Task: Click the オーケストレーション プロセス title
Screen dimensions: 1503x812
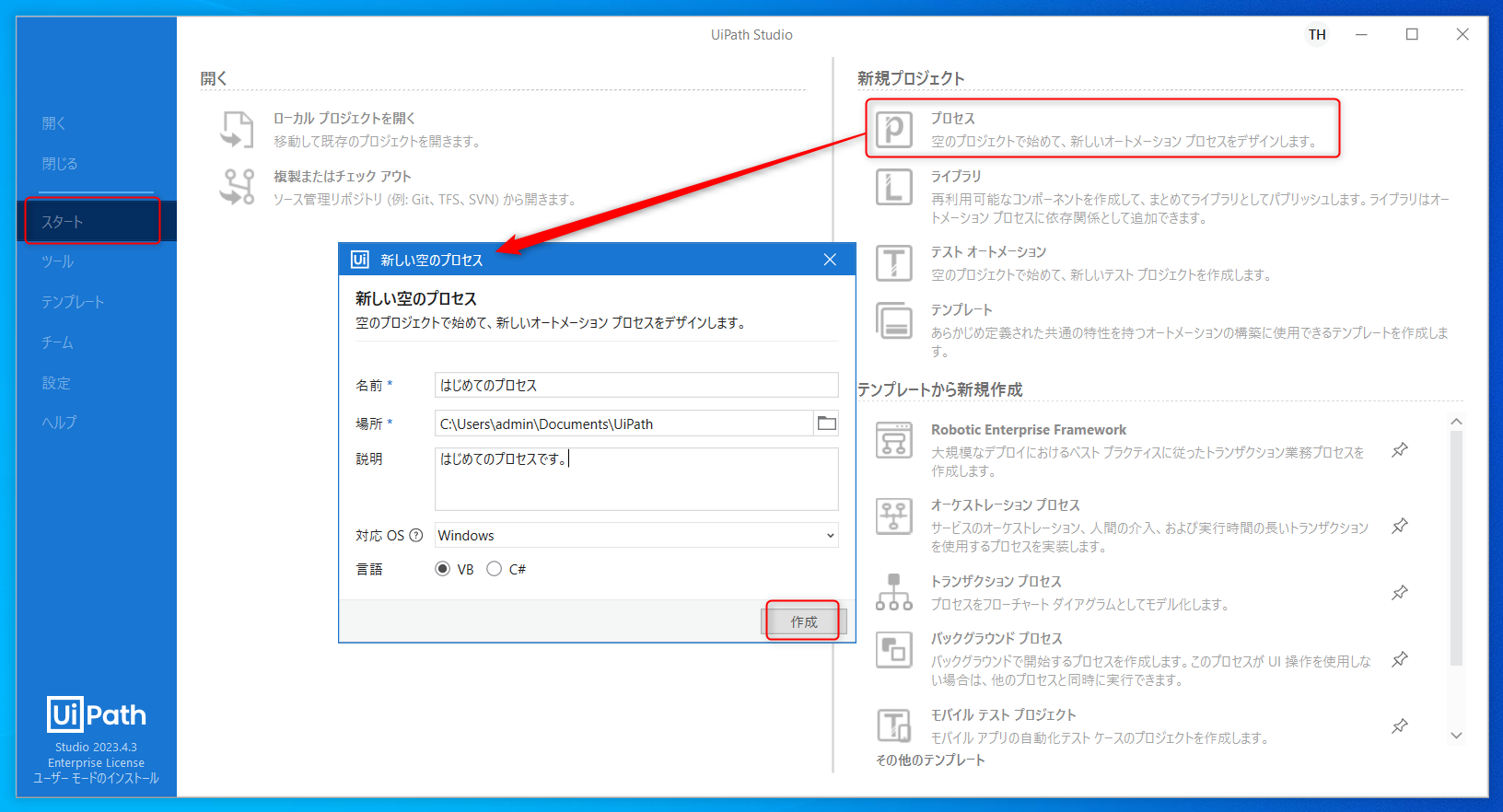Action: [x=1005, y=505]
